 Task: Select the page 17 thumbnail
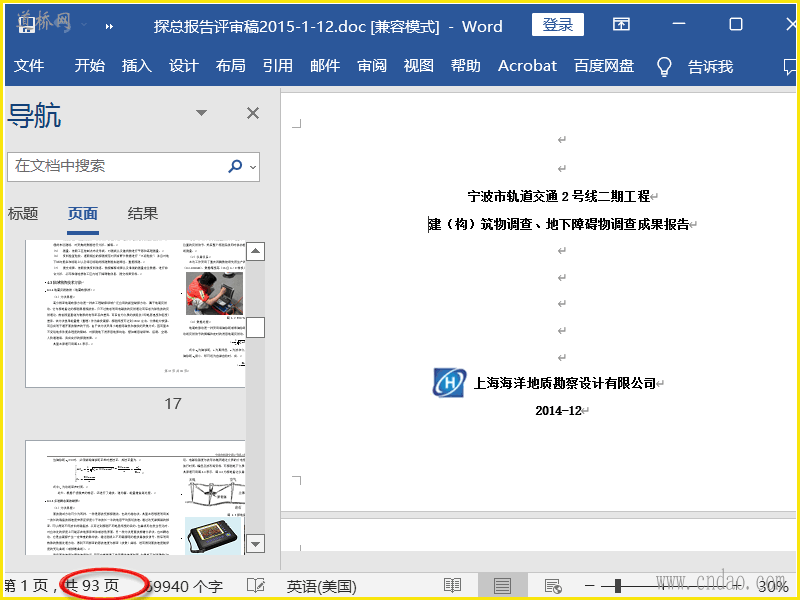(135, 313)
